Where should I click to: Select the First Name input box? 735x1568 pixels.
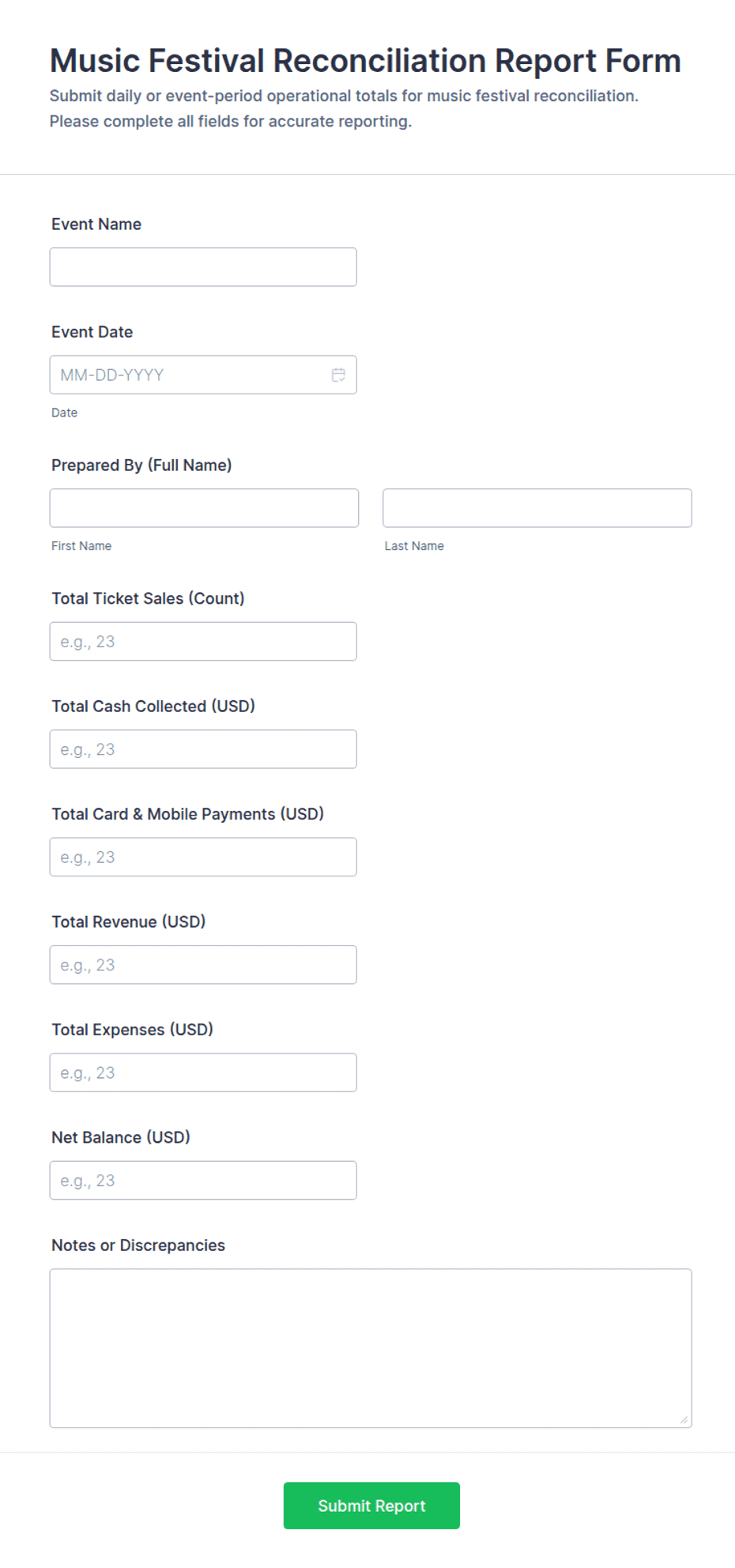pos(204,508)
